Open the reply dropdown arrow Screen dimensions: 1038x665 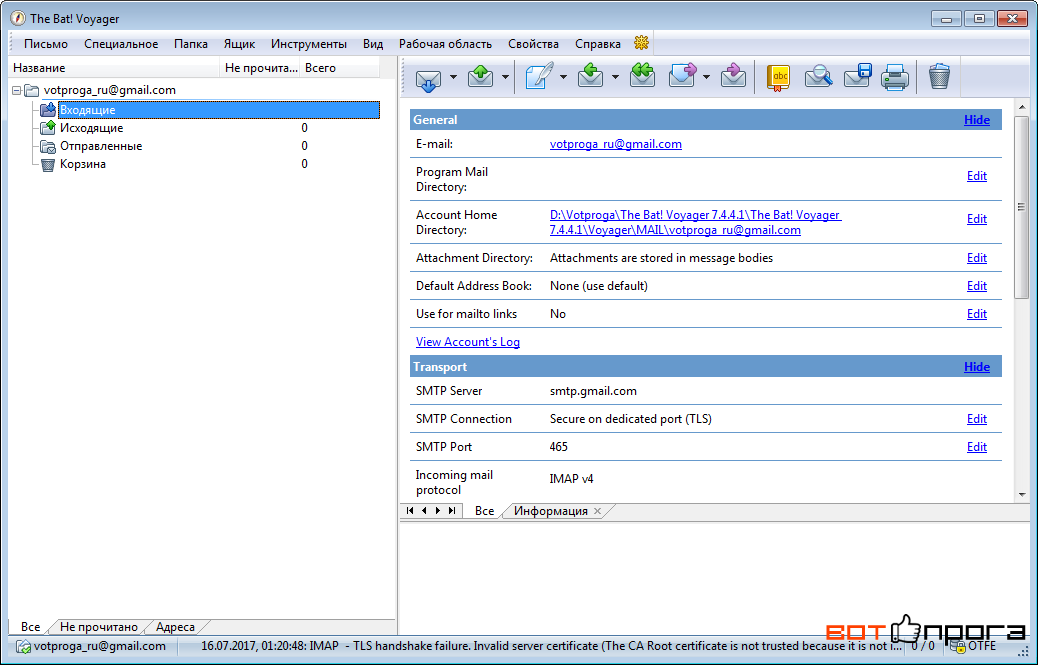point(615,77)
